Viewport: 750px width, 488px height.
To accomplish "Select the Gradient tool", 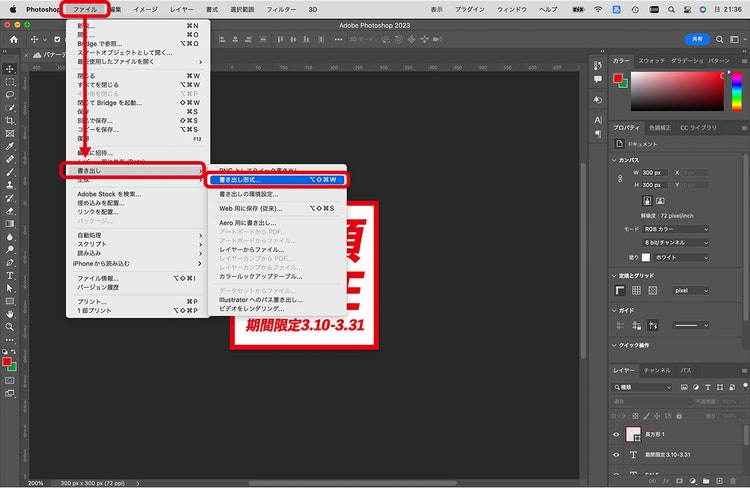I will tap(10, 223).
